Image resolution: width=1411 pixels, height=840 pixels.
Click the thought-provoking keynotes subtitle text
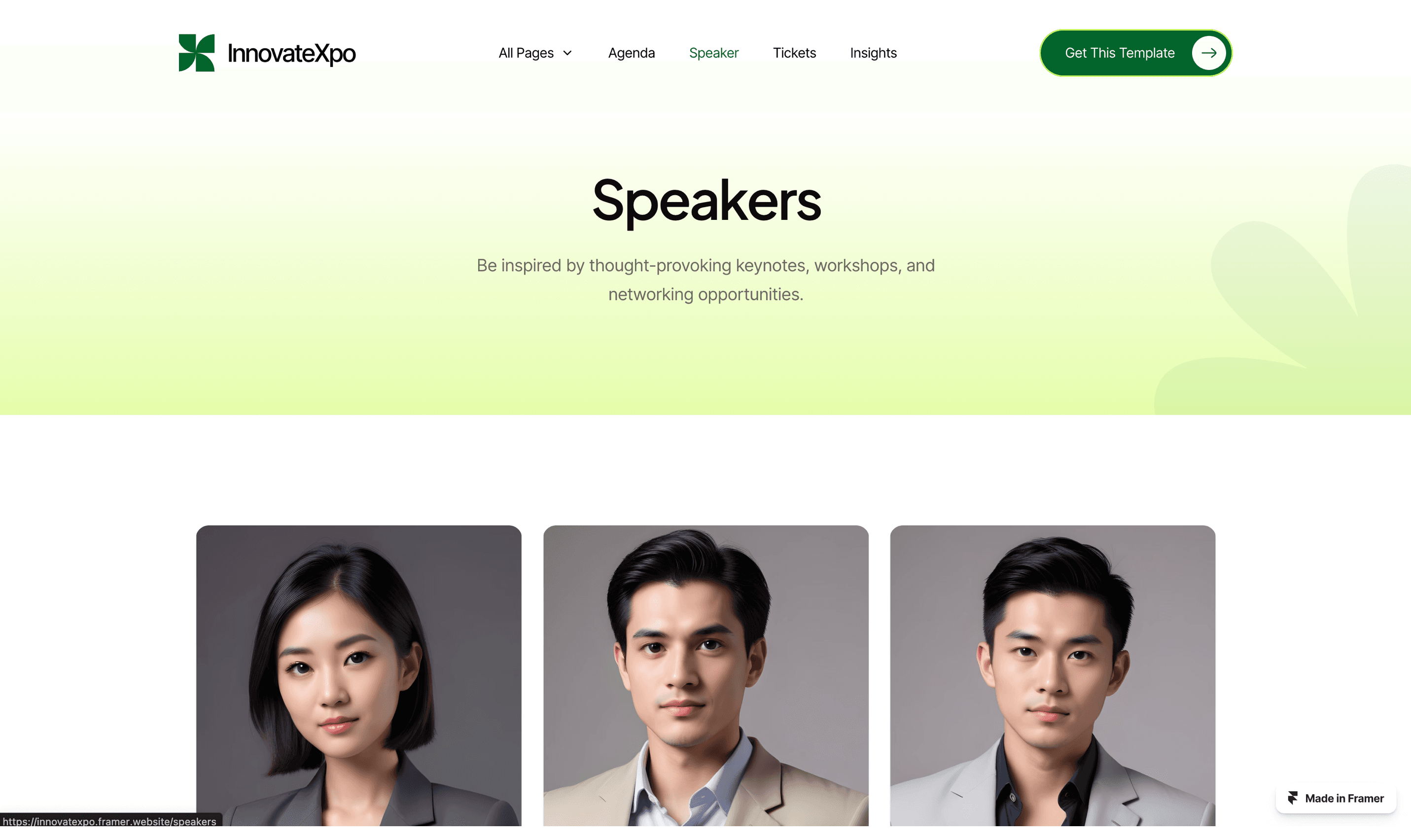706,266
